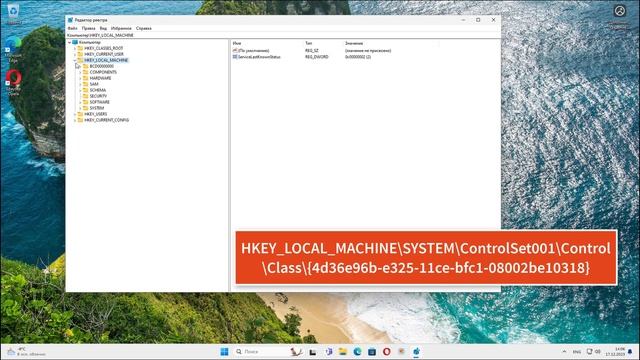640x360 pixels.
Task: Expand the HARDWARE key arrow
Action: tap(80, 78)
